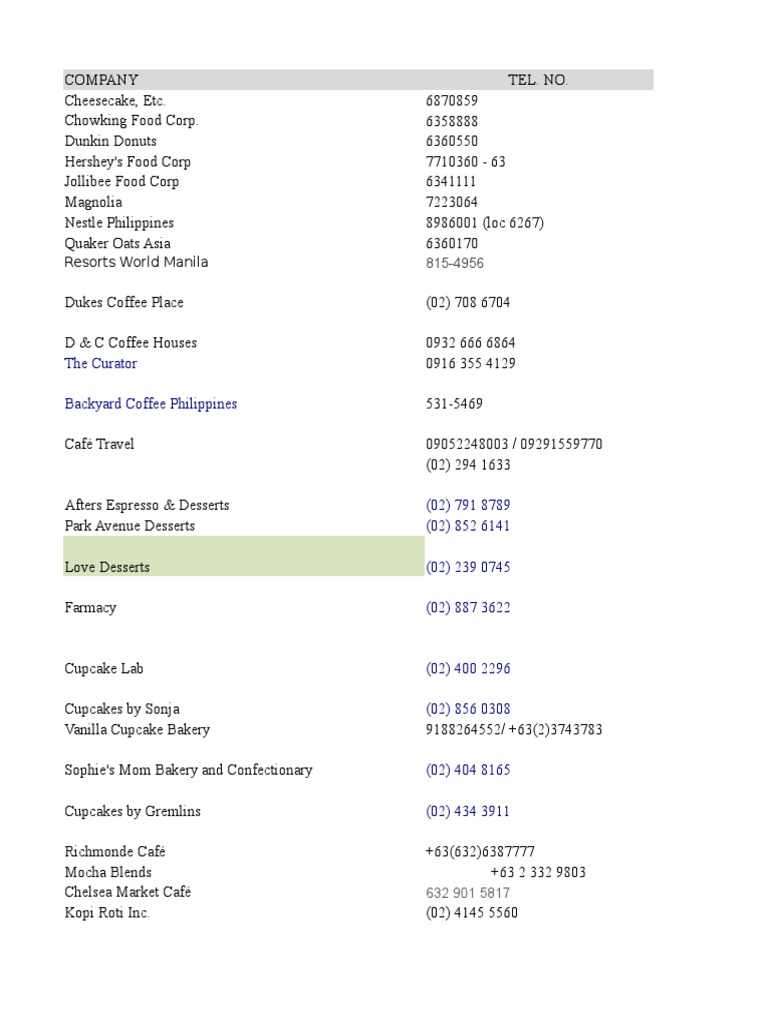The image size is (768, 1024).
Task: Select the Dukes Coffee Place entry
Action: tap(124, 303)
